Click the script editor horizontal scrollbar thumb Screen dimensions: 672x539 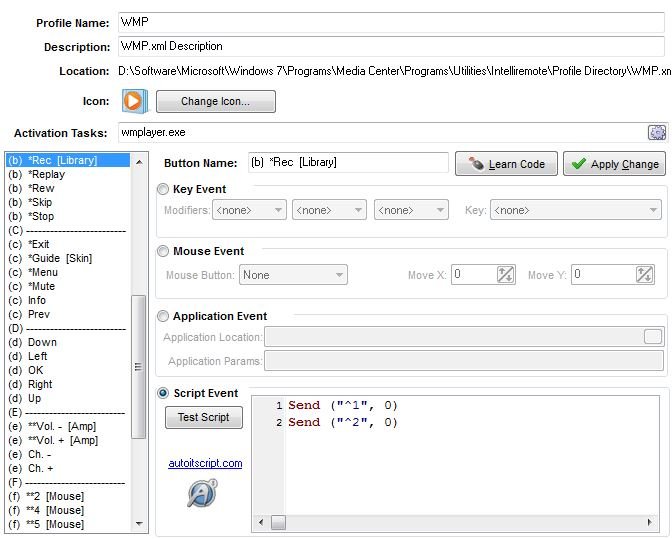coord(278,522)
